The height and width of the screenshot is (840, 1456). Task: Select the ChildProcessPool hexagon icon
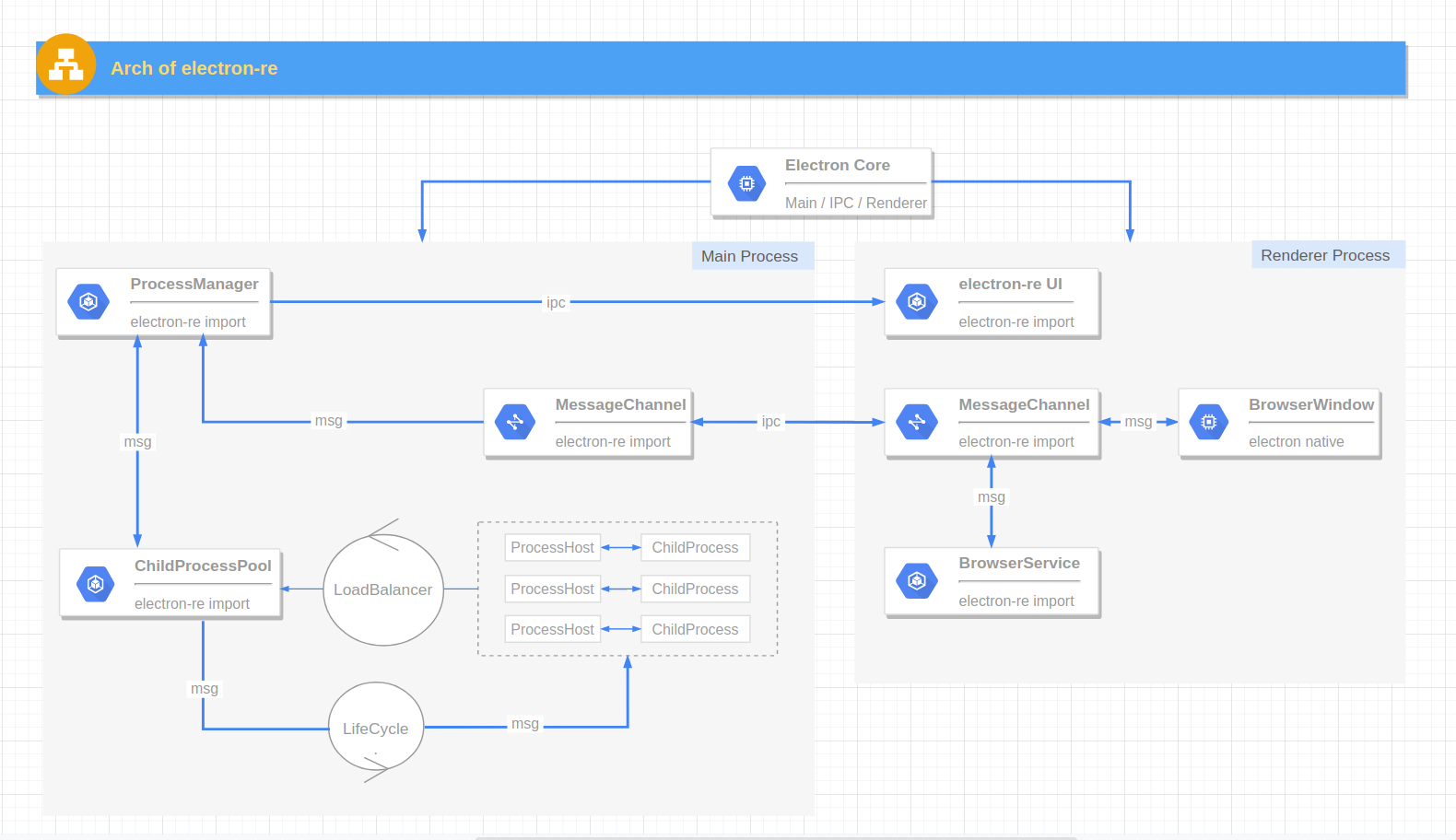(x=95, y=584)
